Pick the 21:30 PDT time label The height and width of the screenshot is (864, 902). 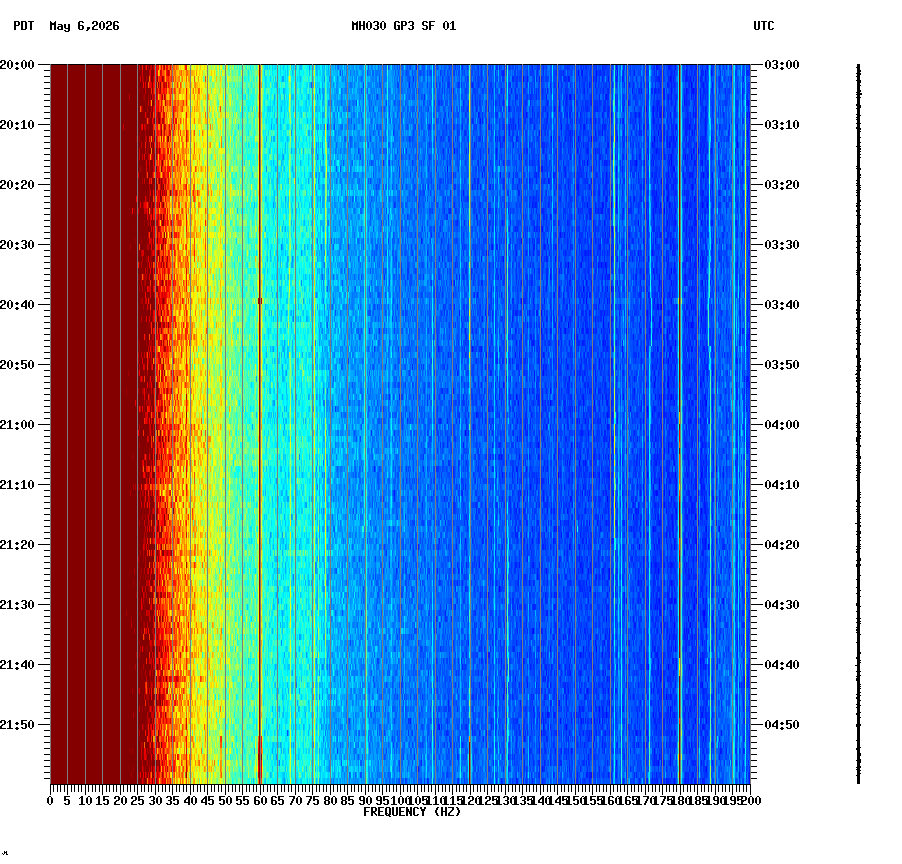tap(17, 605)
